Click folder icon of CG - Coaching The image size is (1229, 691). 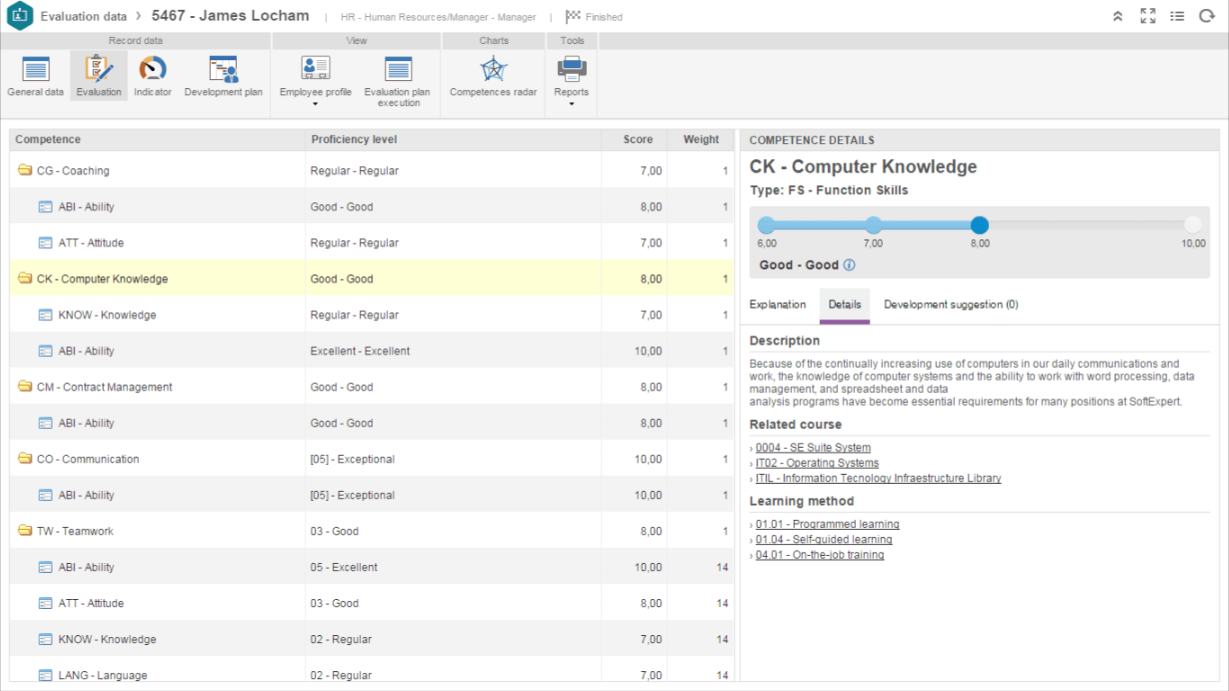(x=25, y=171)
